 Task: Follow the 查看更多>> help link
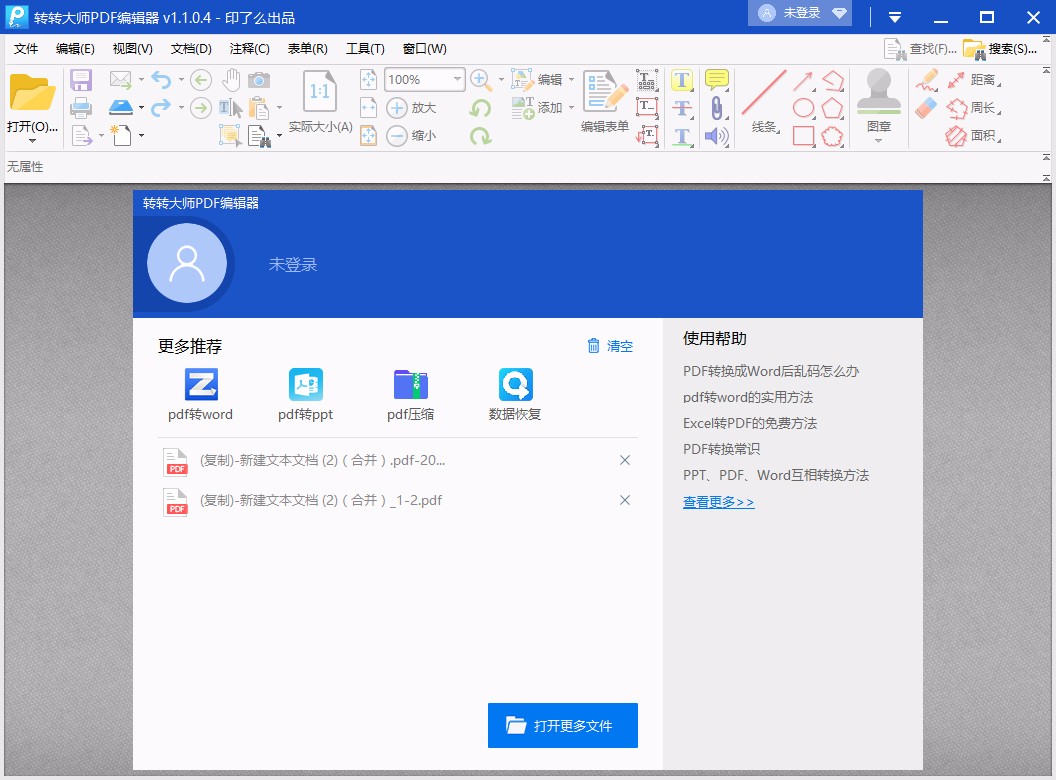coord(717,501)
